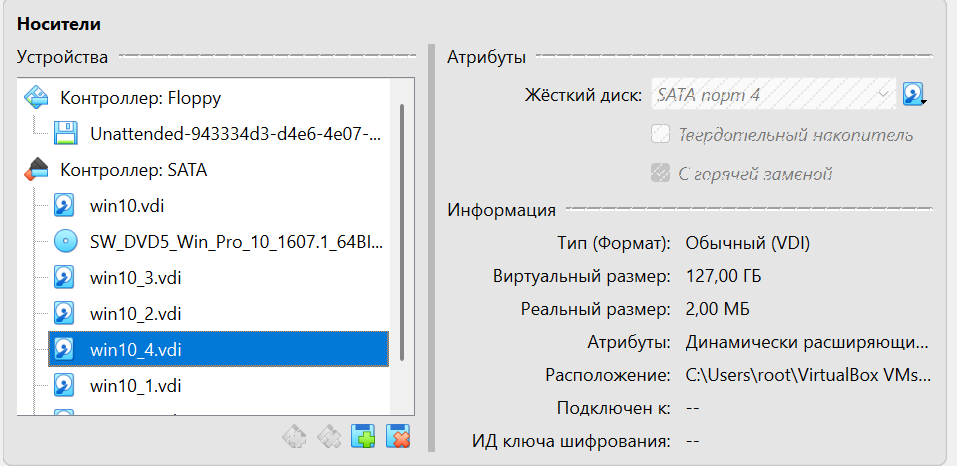Select the Контроллер: SATA tree item
The height and width of the screenshot is (466, 957).
coord(134,170)
